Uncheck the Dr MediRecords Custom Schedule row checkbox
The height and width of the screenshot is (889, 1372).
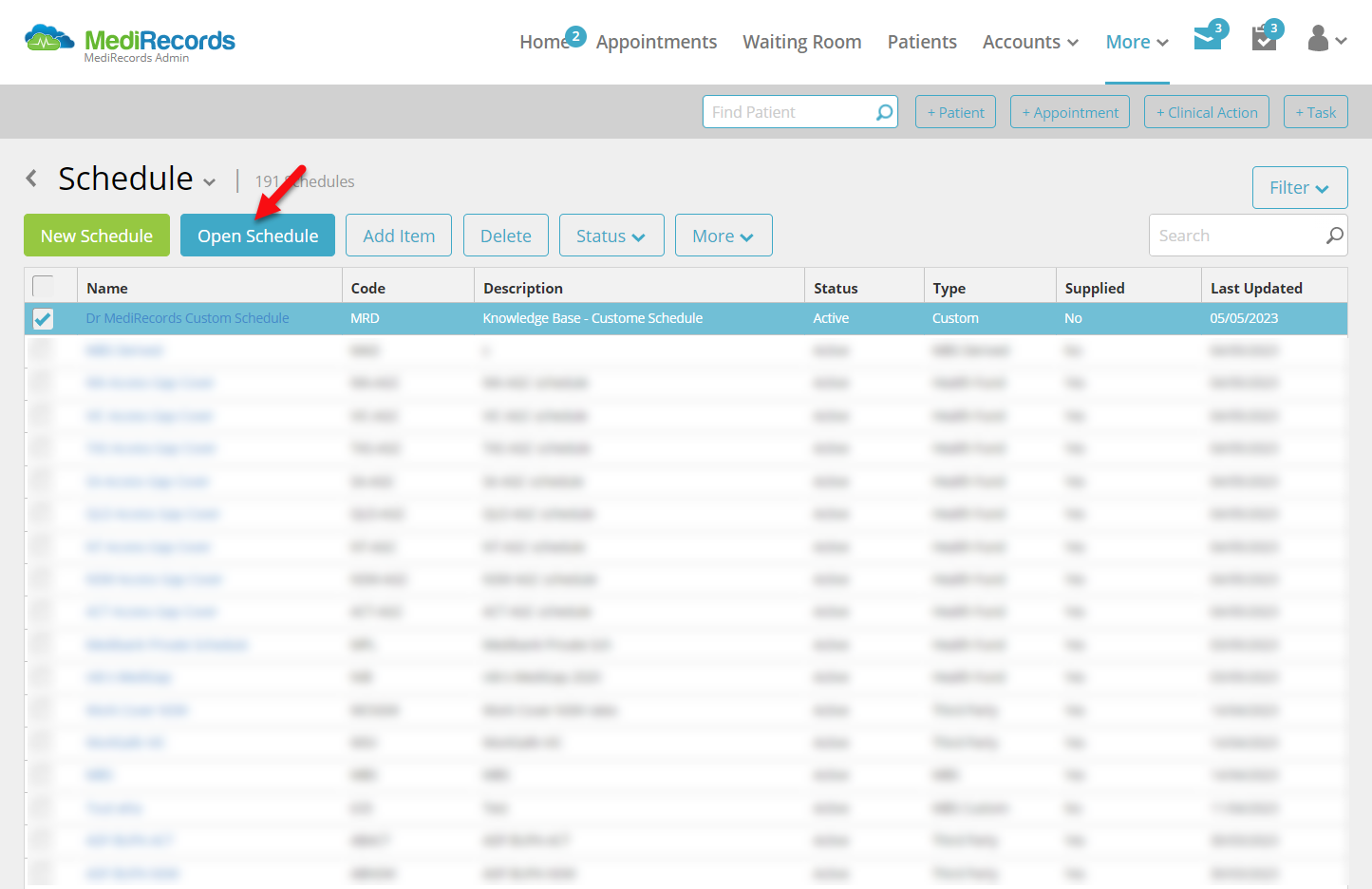(x=43, y=318)
